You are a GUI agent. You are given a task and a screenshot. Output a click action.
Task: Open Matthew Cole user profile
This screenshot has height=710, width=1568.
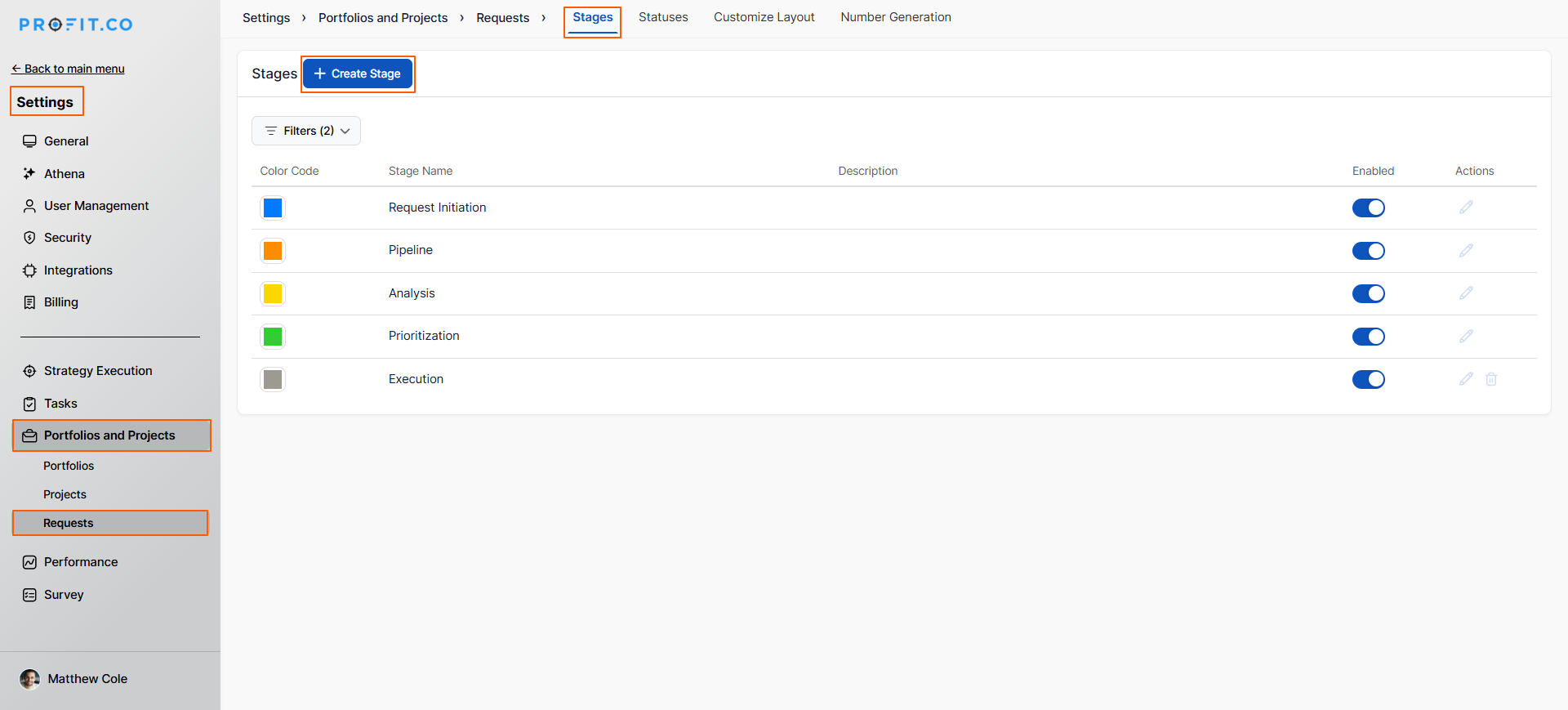(x=87, y=679)
